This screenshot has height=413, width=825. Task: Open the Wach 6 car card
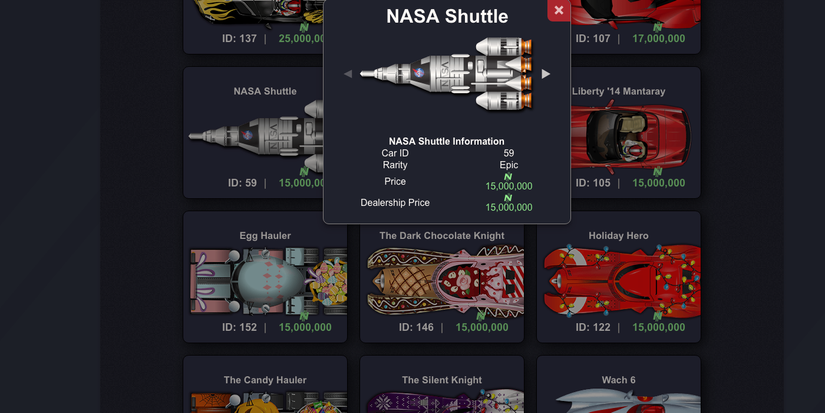pos(619,385)
